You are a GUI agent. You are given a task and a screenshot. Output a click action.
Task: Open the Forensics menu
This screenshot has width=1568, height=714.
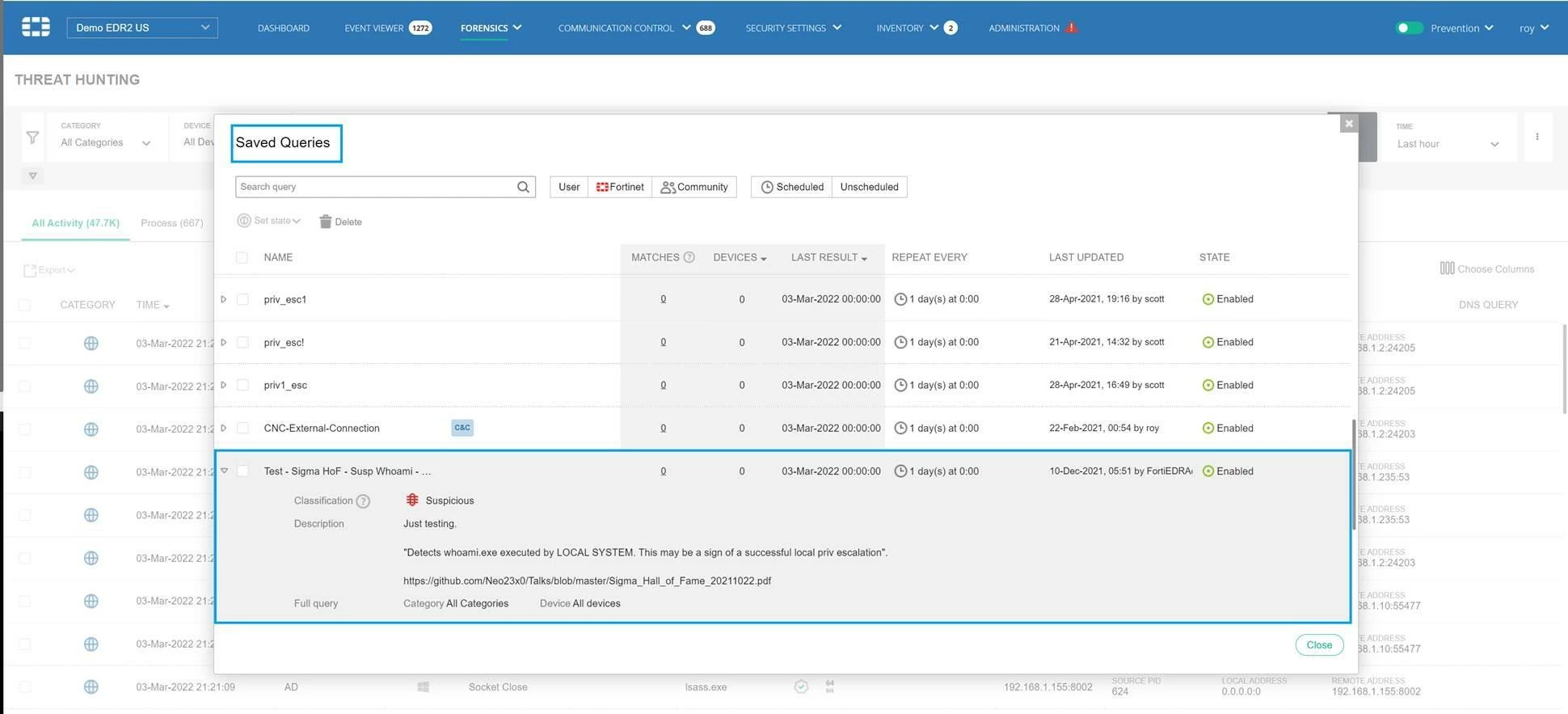click(x=491, y=27)
